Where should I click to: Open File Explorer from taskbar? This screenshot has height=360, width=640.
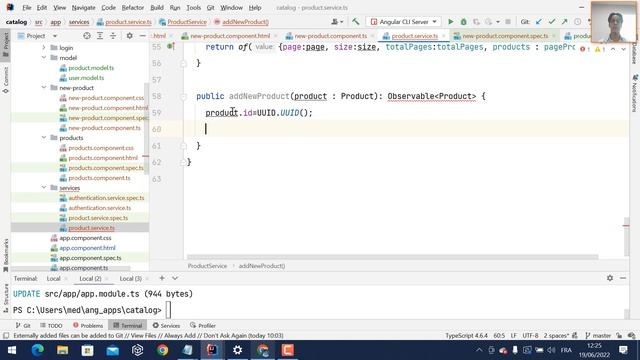coord(62,350)
